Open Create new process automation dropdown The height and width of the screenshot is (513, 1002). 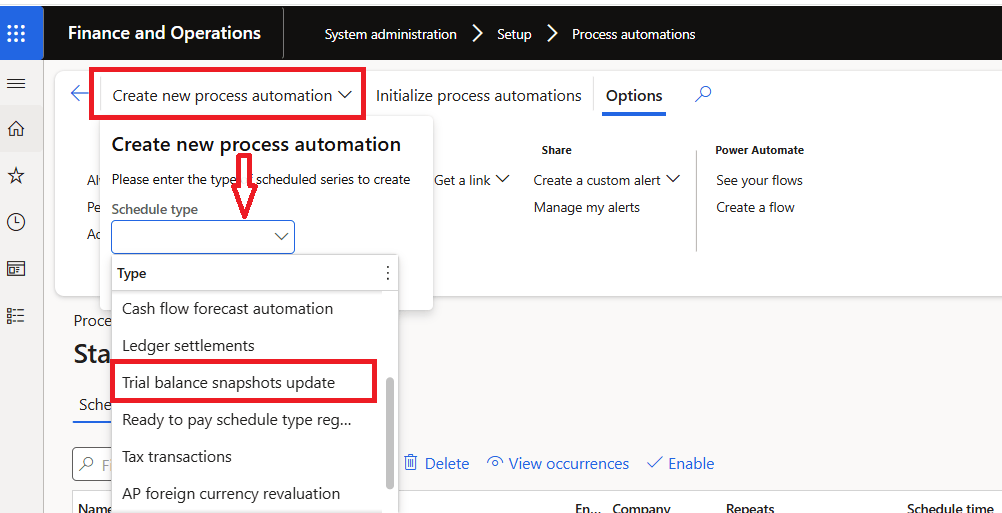coord(232,95)
